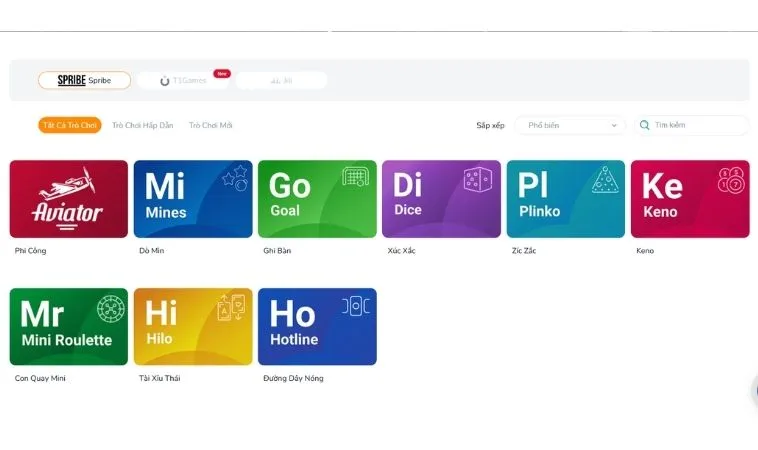Click the Tìm kiếm search field
The image size is (758, 450).
point(697,126)
